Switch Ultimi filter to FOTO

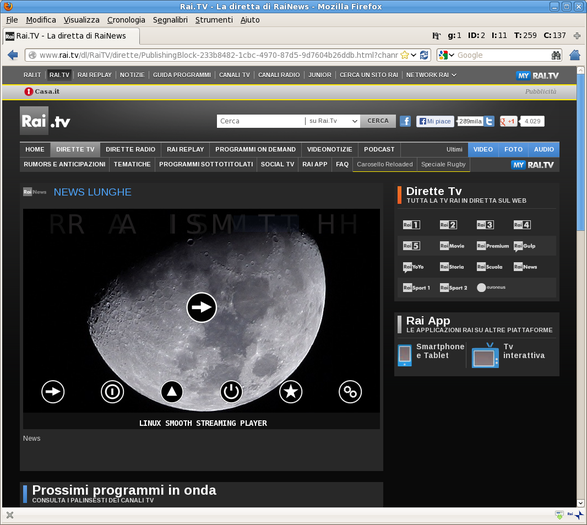513,149
